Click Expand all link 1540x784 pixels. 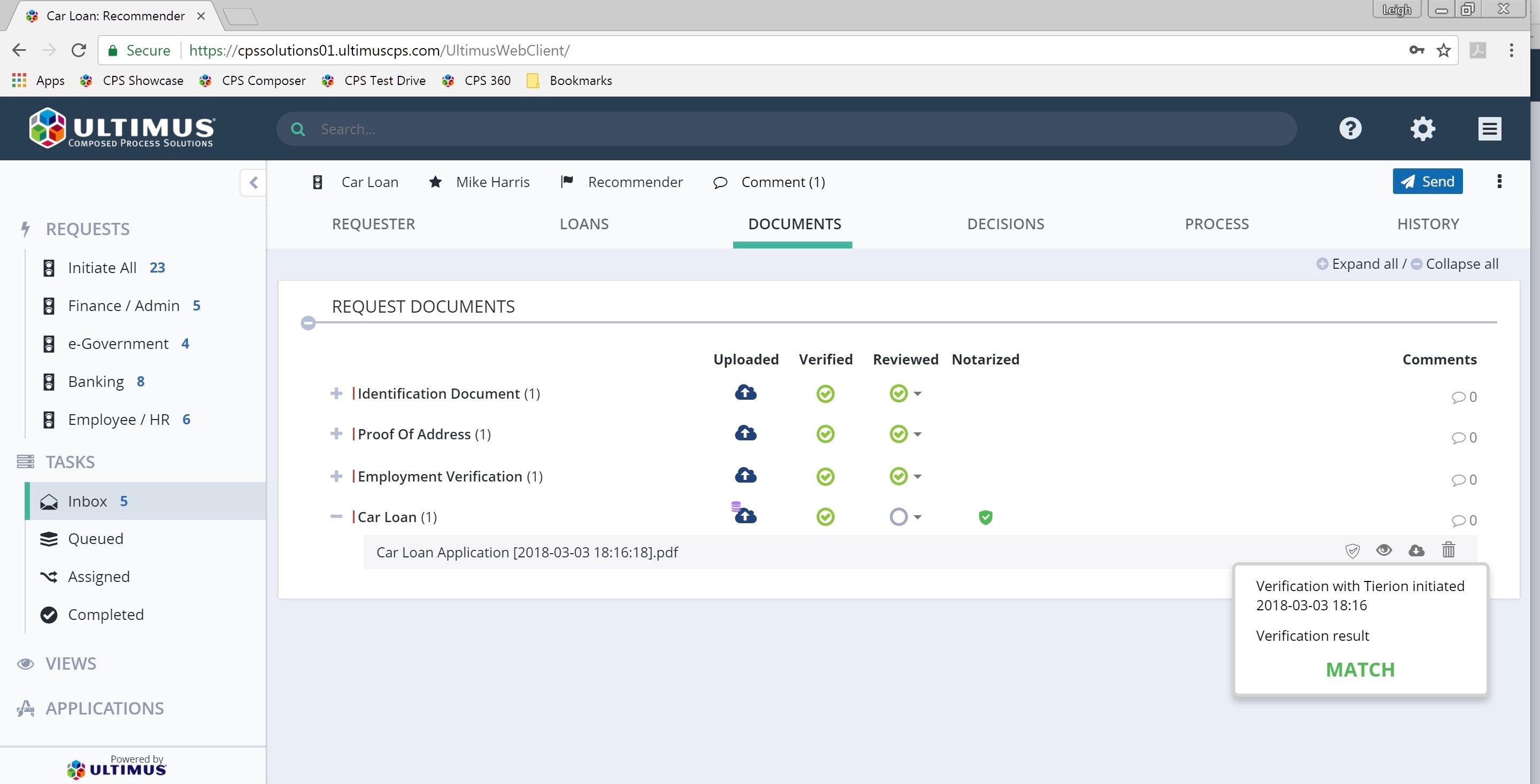coord(1357,263)
